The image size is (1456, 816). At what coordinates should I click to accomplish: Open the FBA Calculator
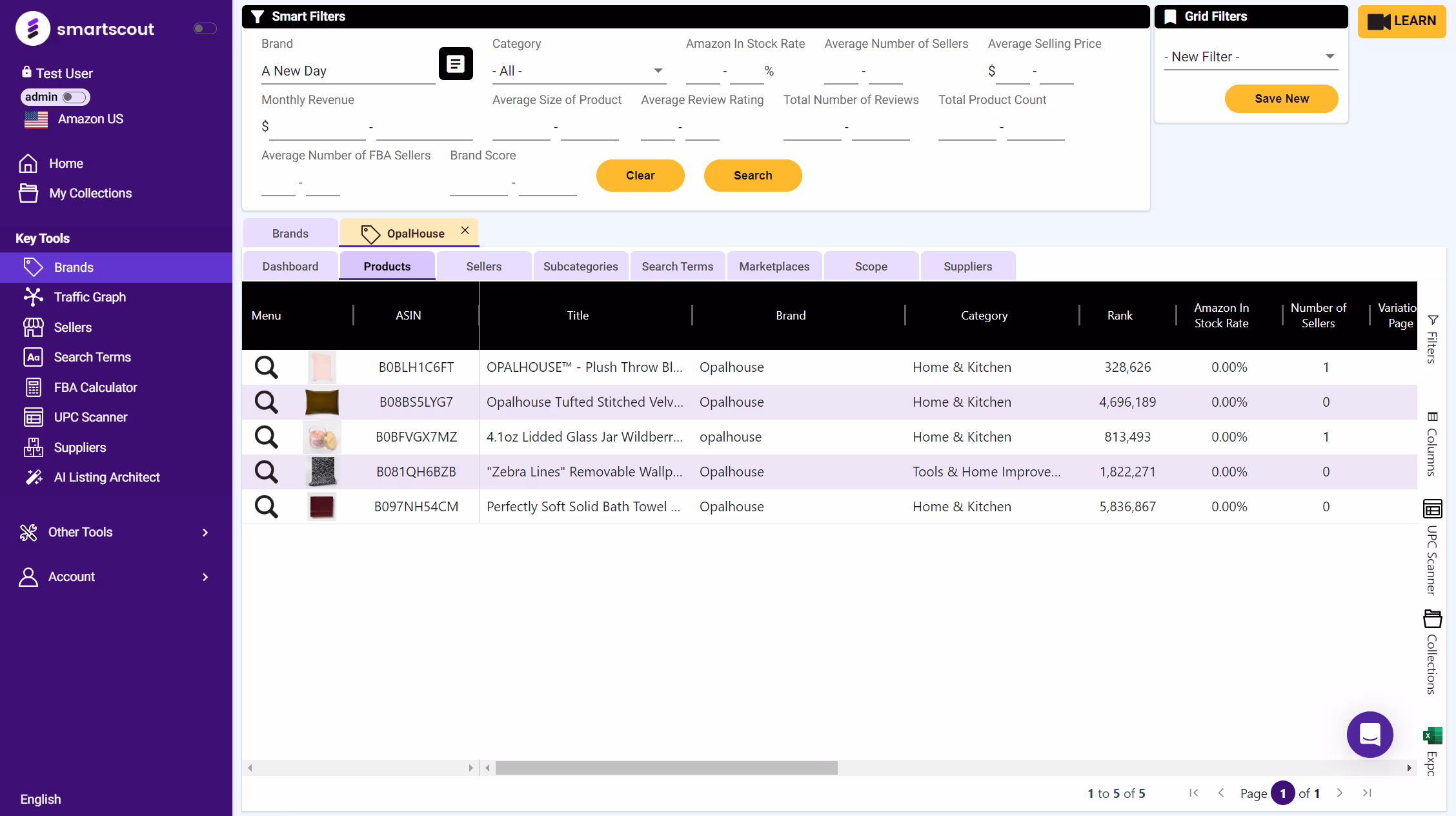pyautogui.click(x=95, y=387)
